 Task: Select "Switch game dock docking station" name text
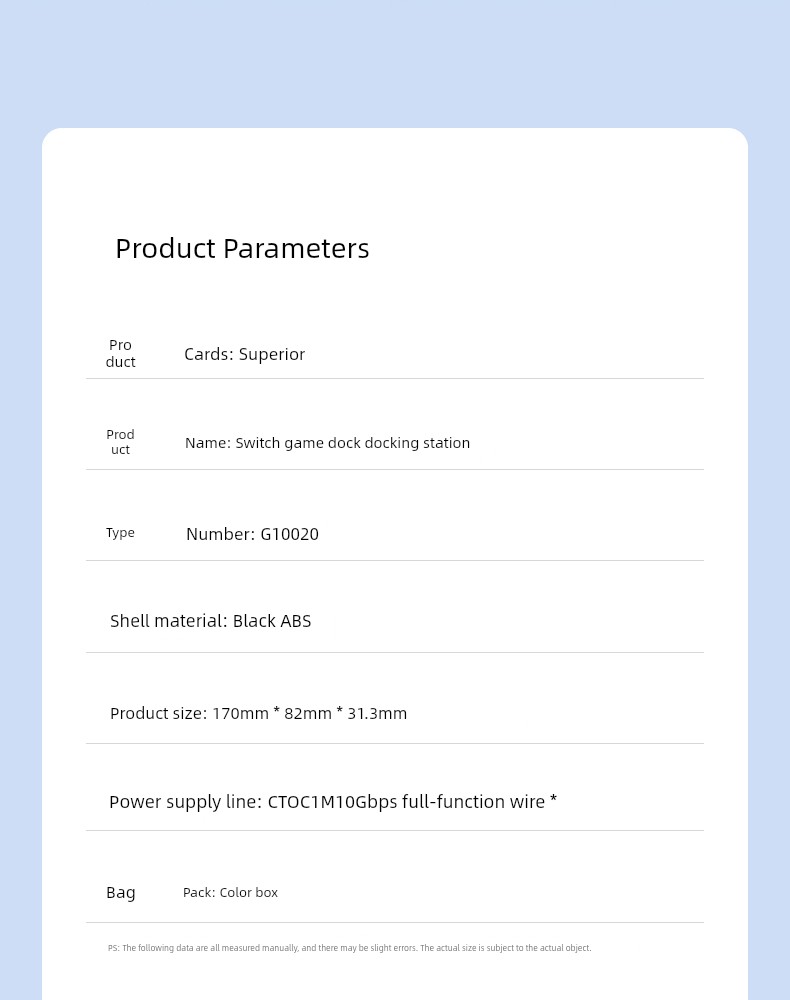352,443
